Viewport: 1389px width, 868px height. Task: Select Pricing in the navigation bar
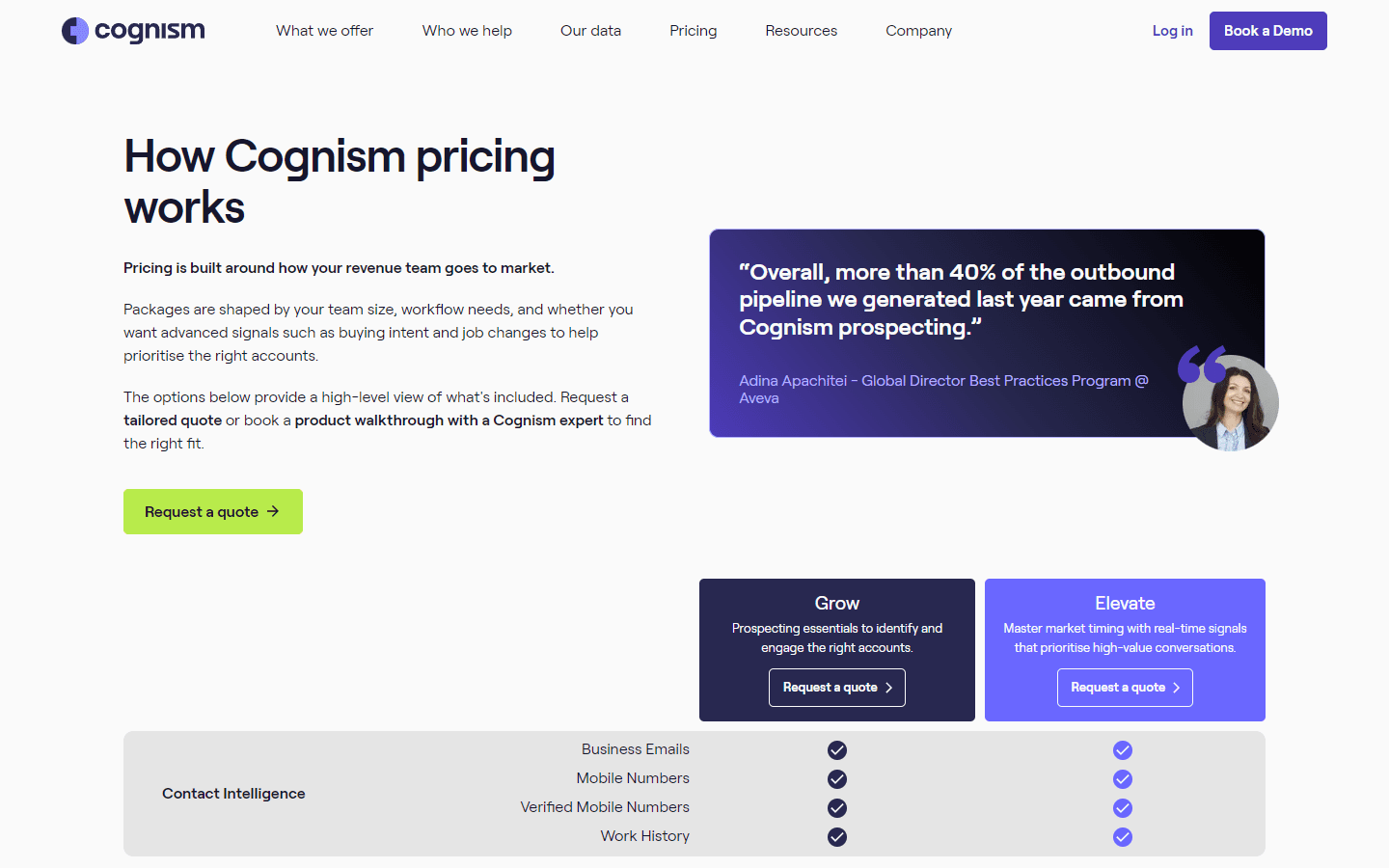[693, 30]
